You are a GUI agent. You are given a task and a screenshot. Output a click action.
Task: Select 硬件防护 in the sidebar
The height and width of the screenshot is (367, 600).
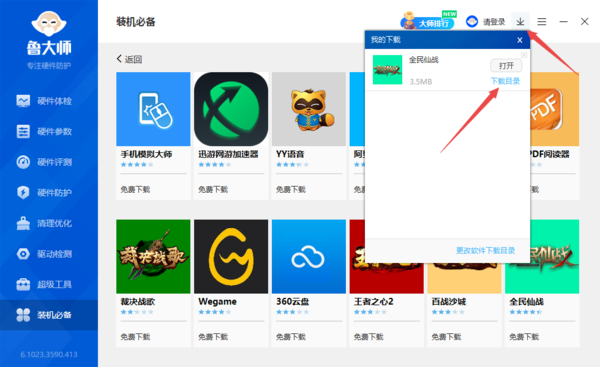pos(49,192)
